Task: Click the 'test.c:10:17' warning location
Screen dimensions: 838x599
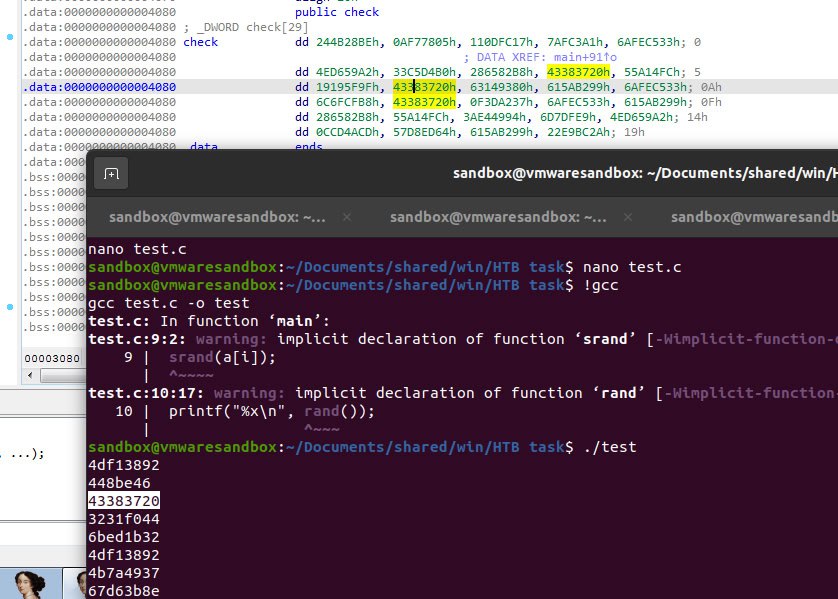Action: click(x=146, y=393)
